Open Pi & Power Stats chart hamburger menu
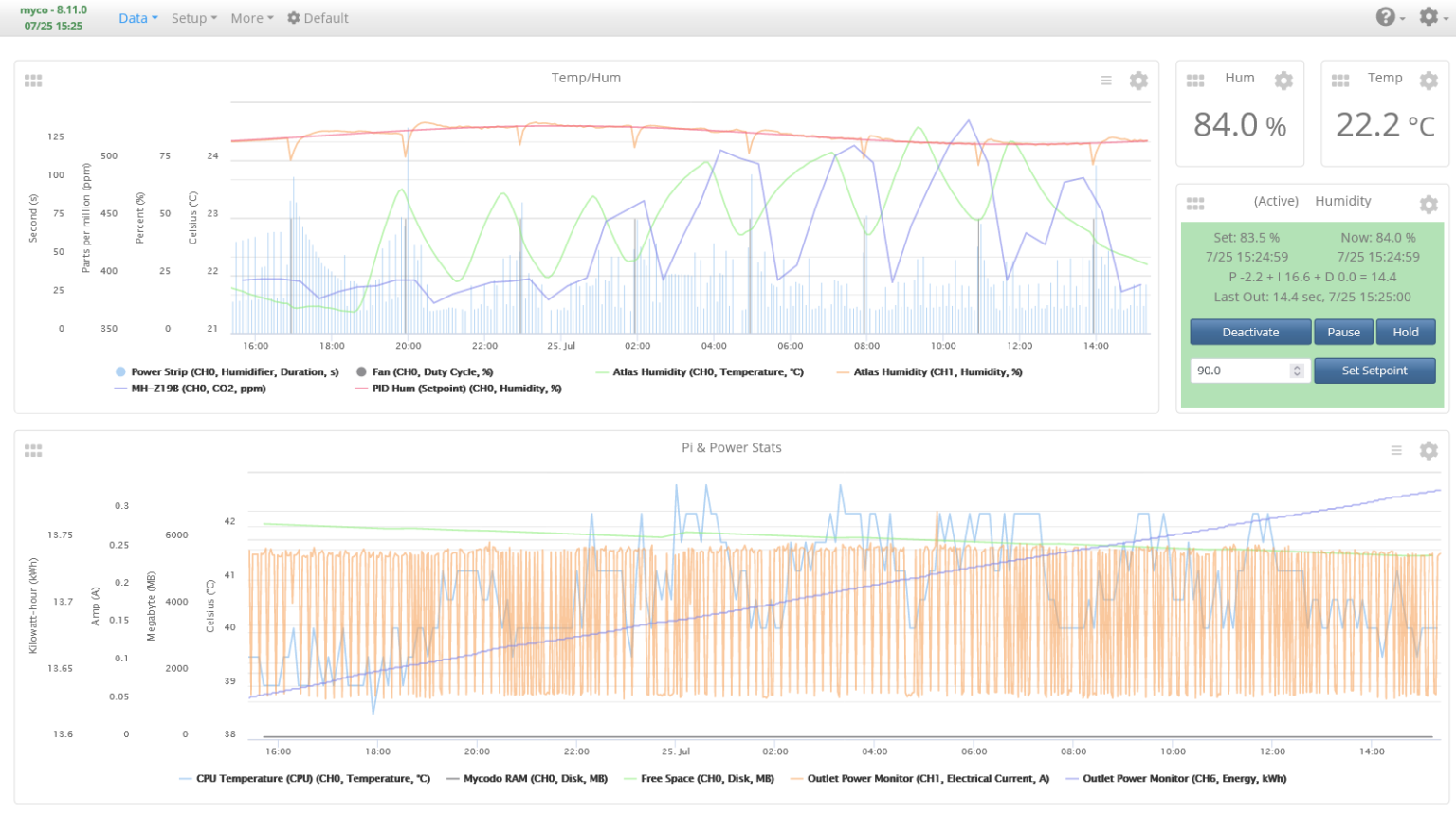 1395,450
